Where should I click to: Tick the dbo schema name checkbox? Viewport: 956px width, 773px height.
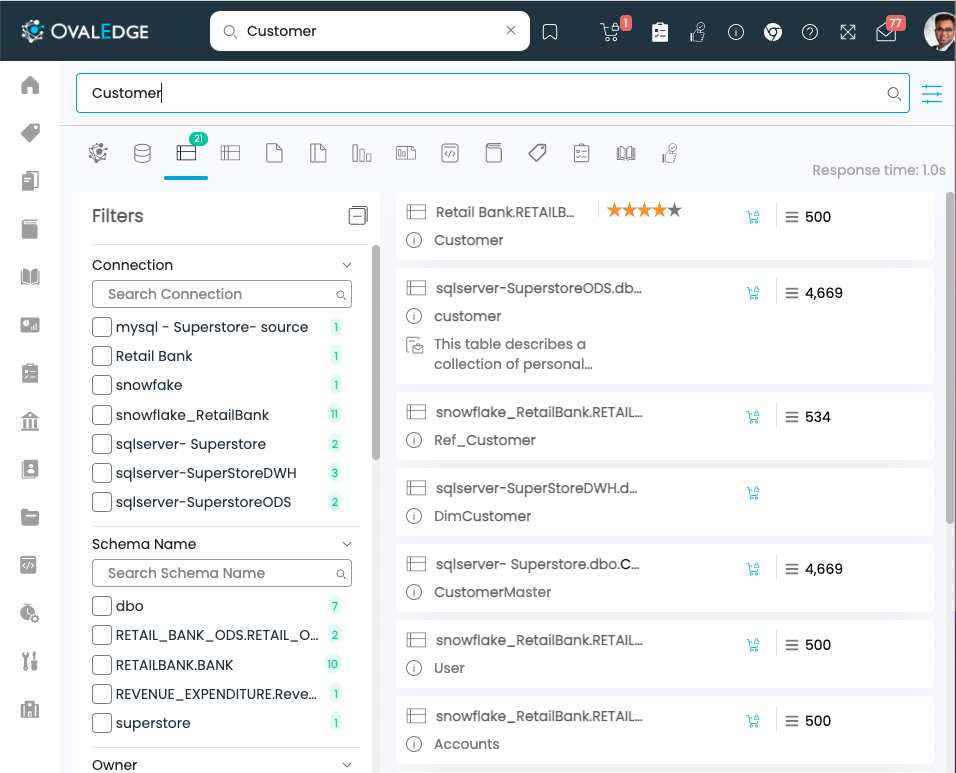[x=101, y=606]
